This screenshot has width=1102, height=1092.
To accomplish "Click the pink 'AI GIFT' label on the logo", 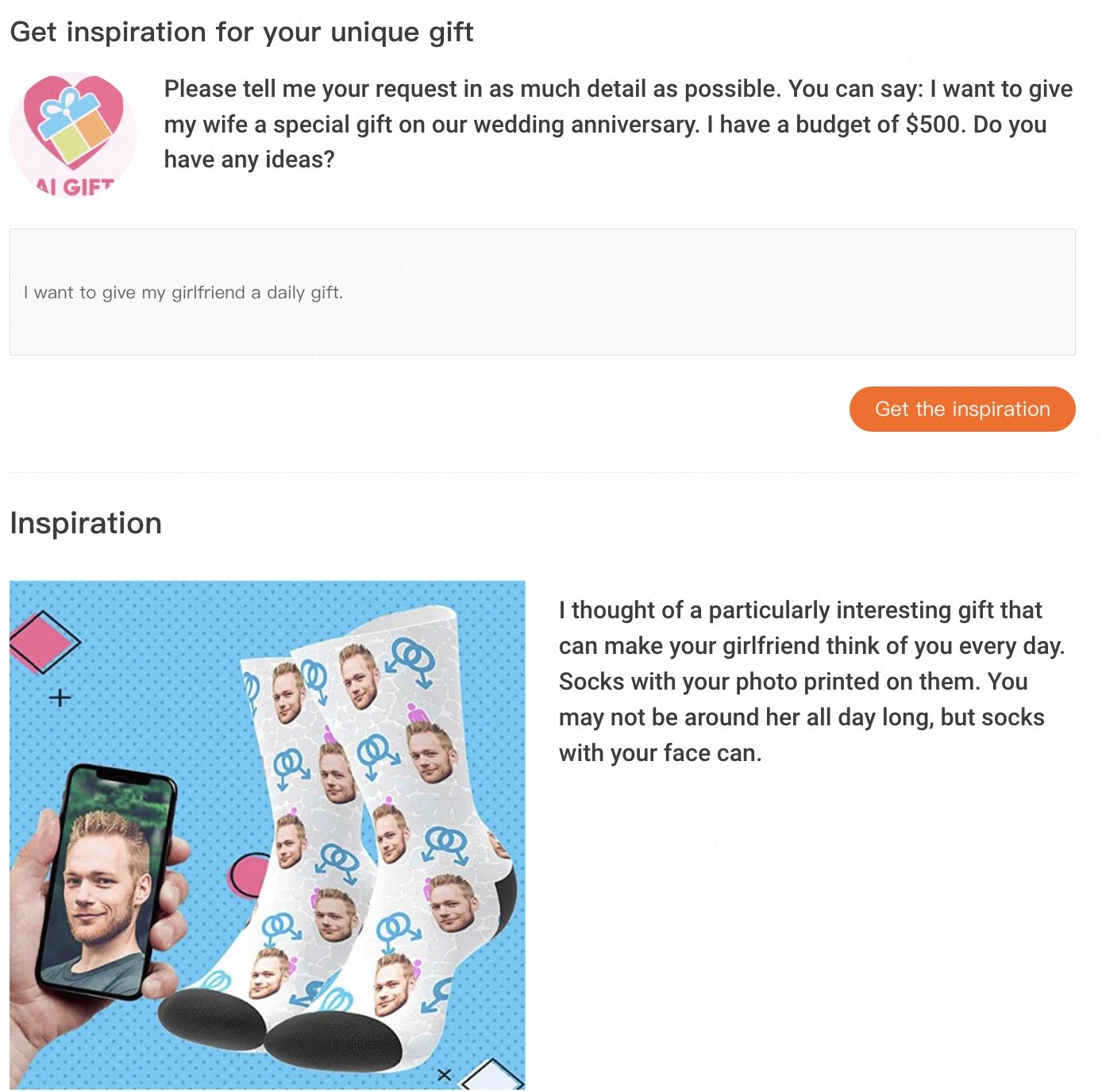I will 75,187.
